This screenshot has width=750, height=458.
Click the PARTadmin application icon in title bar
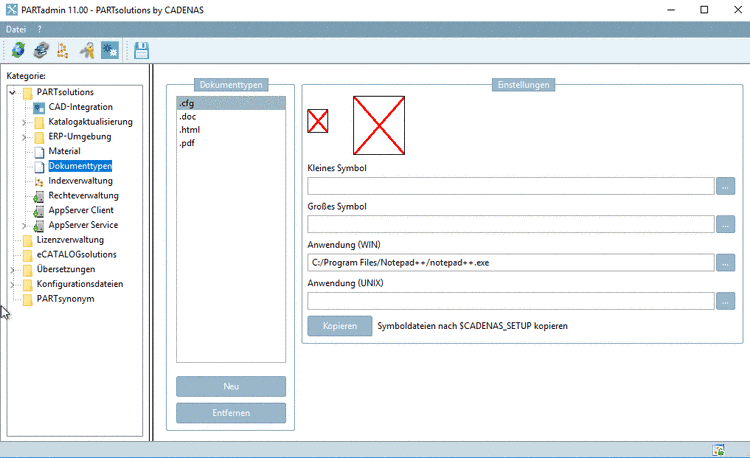click(11, 10)
